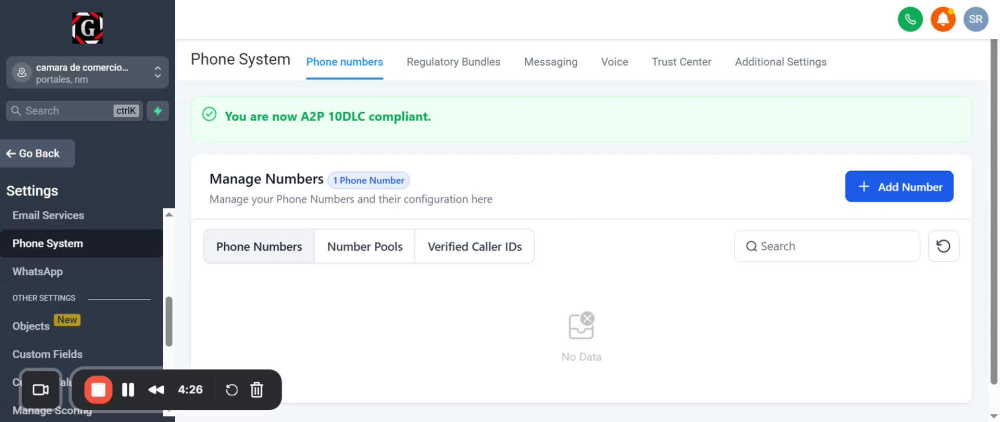Viewport: 1000px width, 422px height.
Task: Select the Phone Numbers segment tab
Action: 259,247
